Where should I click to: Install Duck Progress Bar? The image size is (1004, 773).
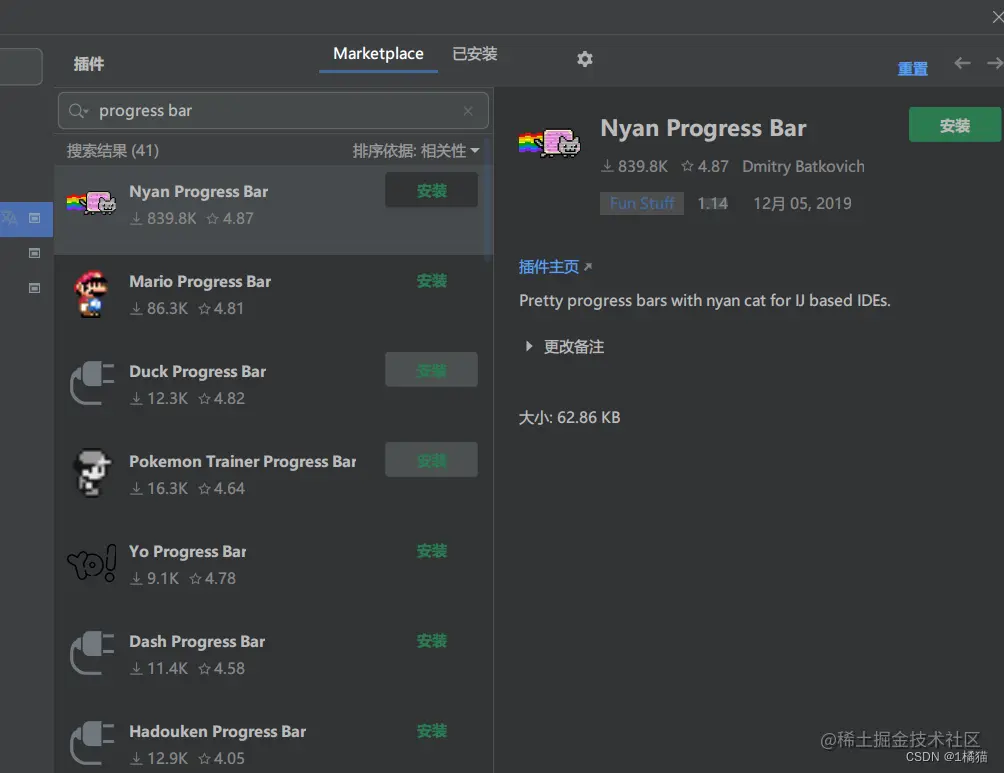(x=432, y=370)
